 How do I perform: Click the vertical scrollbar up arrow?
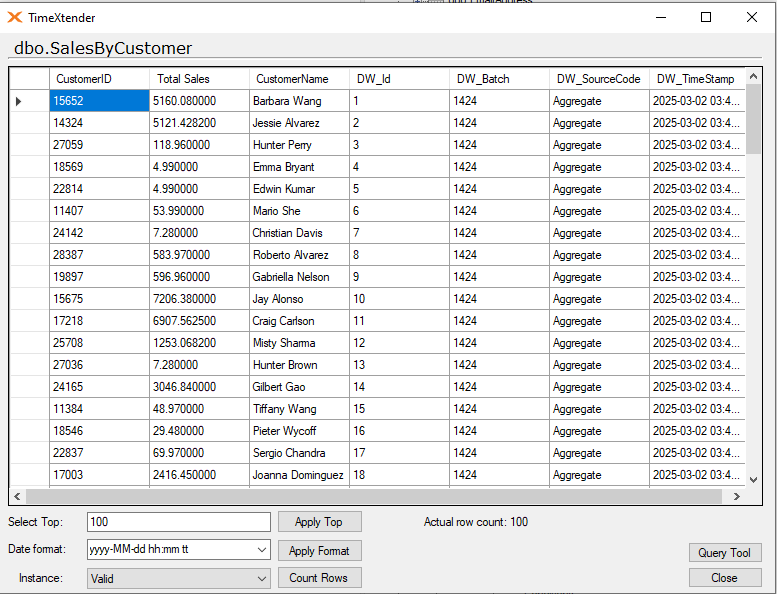(753, 76)
